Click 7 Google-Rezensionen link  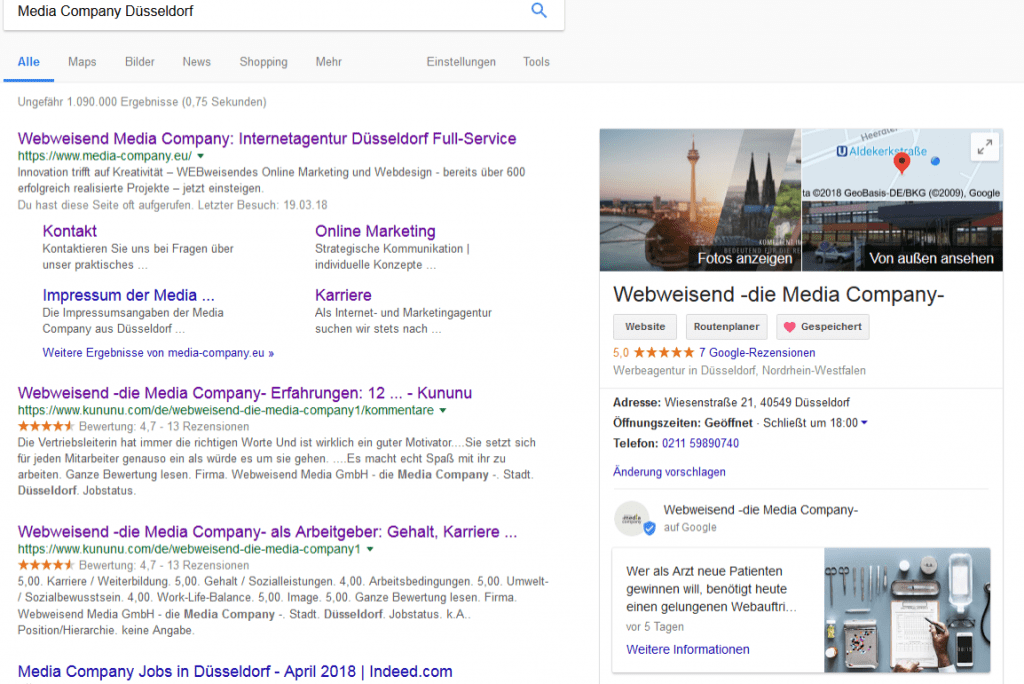[x=757, y=353]
